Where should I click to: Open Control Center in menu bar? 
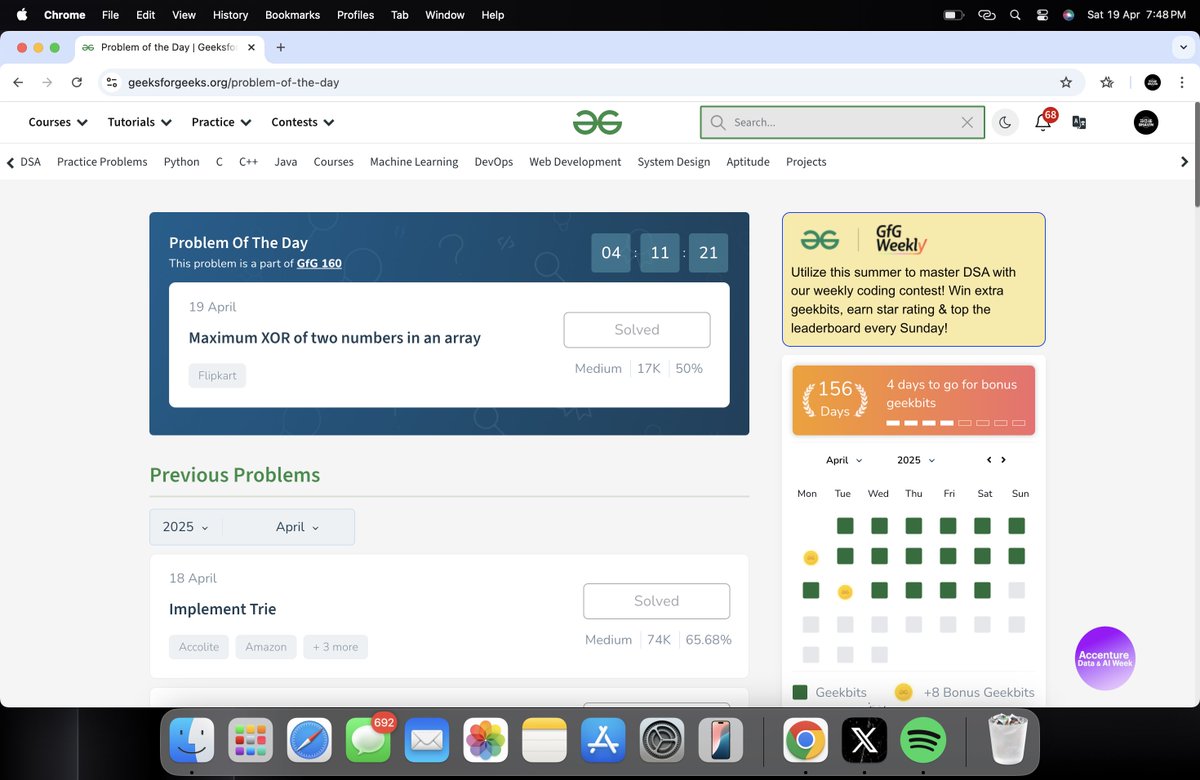tap(1042, 15)
